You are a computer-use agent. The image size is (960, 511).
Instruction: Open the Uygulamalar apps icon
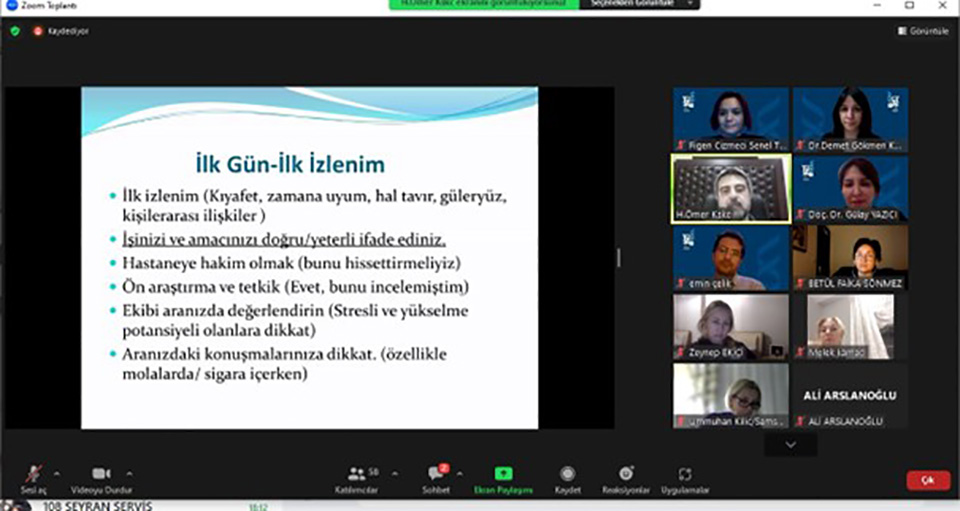coord(685,476)
